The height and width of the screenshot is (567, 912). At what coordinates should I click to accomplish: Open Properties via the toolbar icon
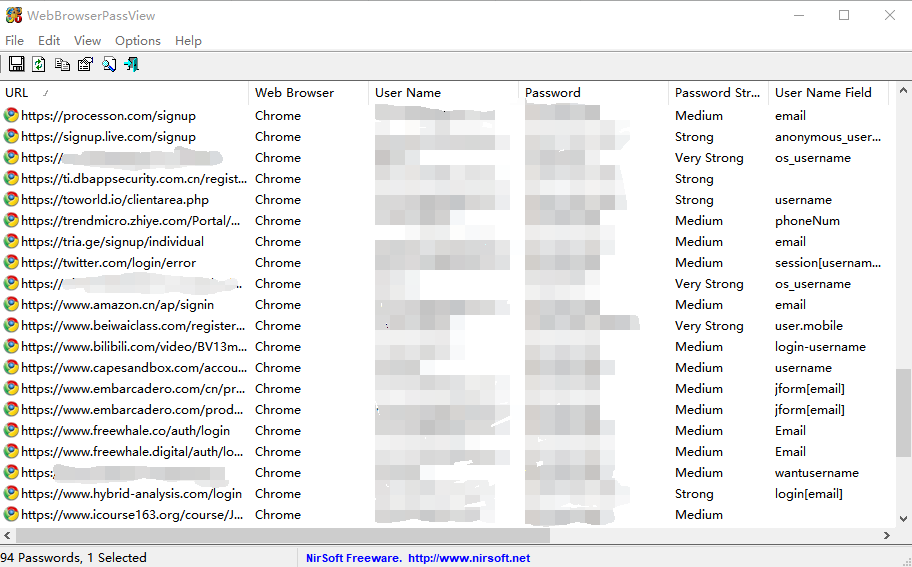[x=86, y=64]
